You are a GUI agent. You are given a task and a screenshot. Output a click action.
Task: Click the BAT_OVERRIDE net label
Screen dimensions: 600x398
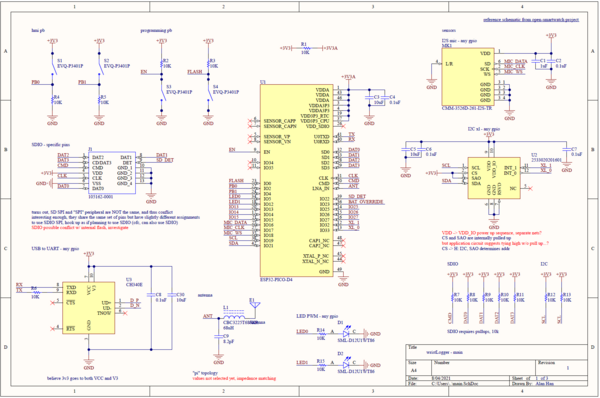point(365,202)
